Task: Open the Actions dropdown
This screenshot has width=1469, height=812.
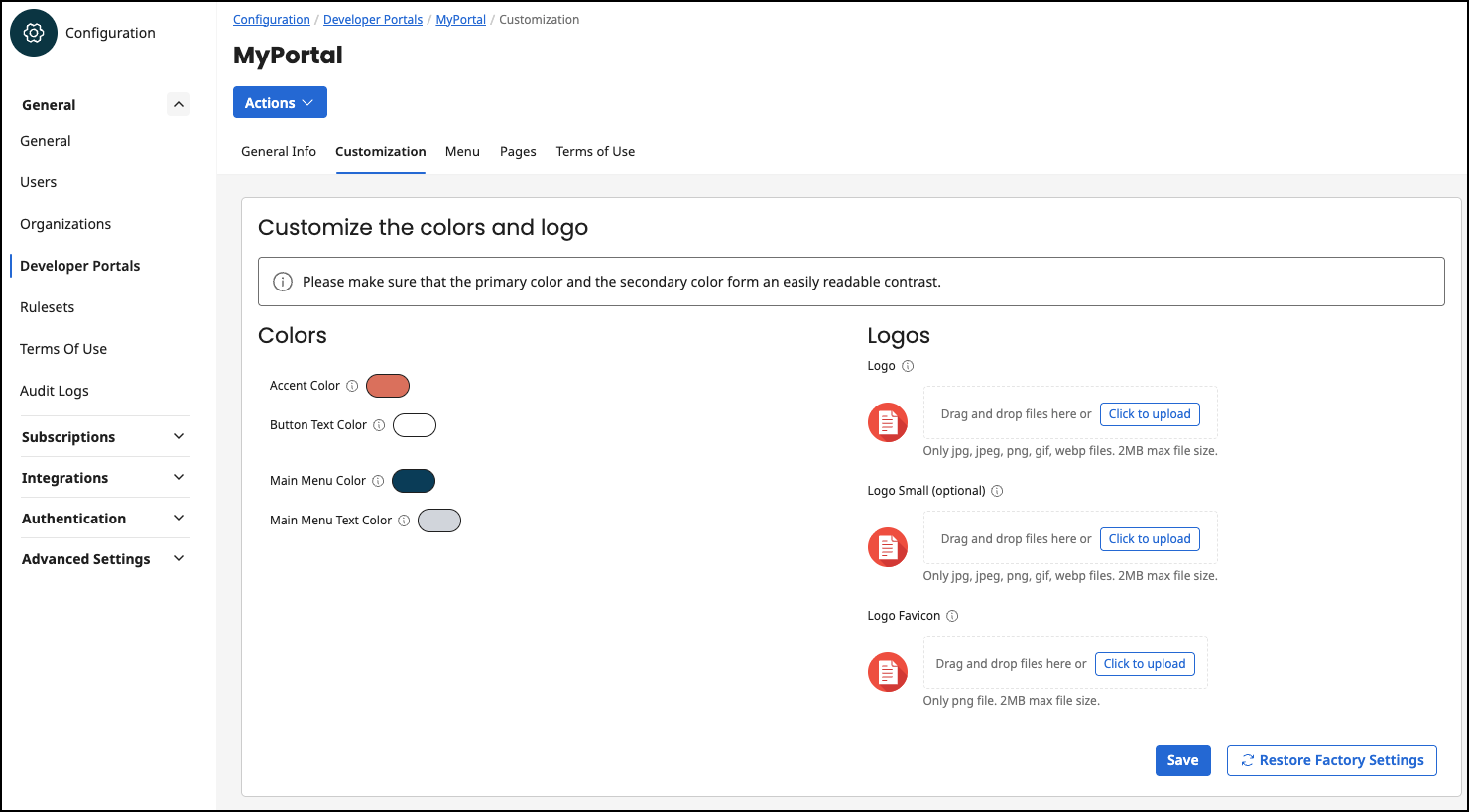Action: (x=280, y=101)
